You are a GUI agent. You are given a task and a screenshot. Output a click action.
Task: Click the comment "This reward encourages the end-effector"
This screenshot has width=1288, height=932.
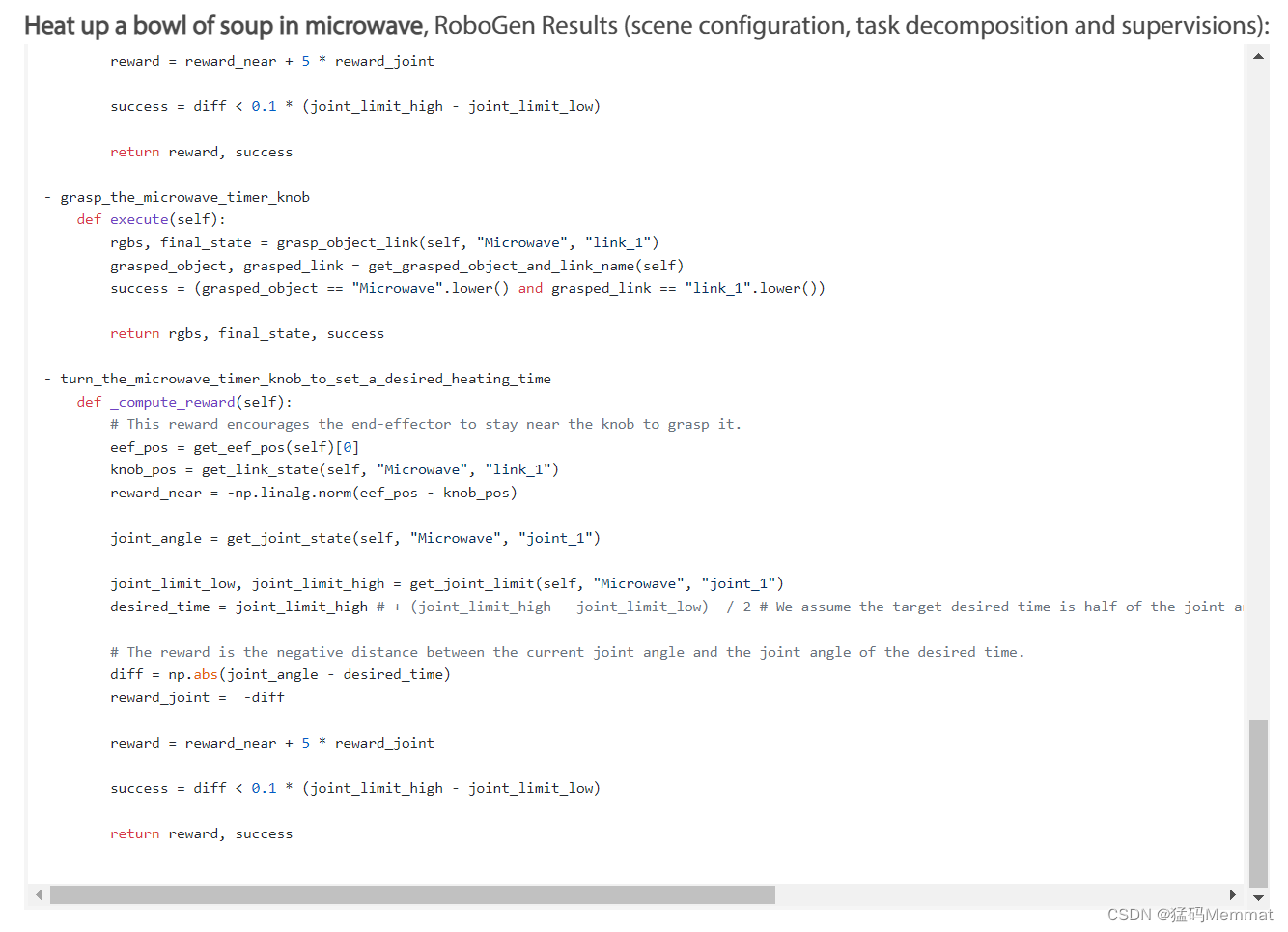pos(426,424)
